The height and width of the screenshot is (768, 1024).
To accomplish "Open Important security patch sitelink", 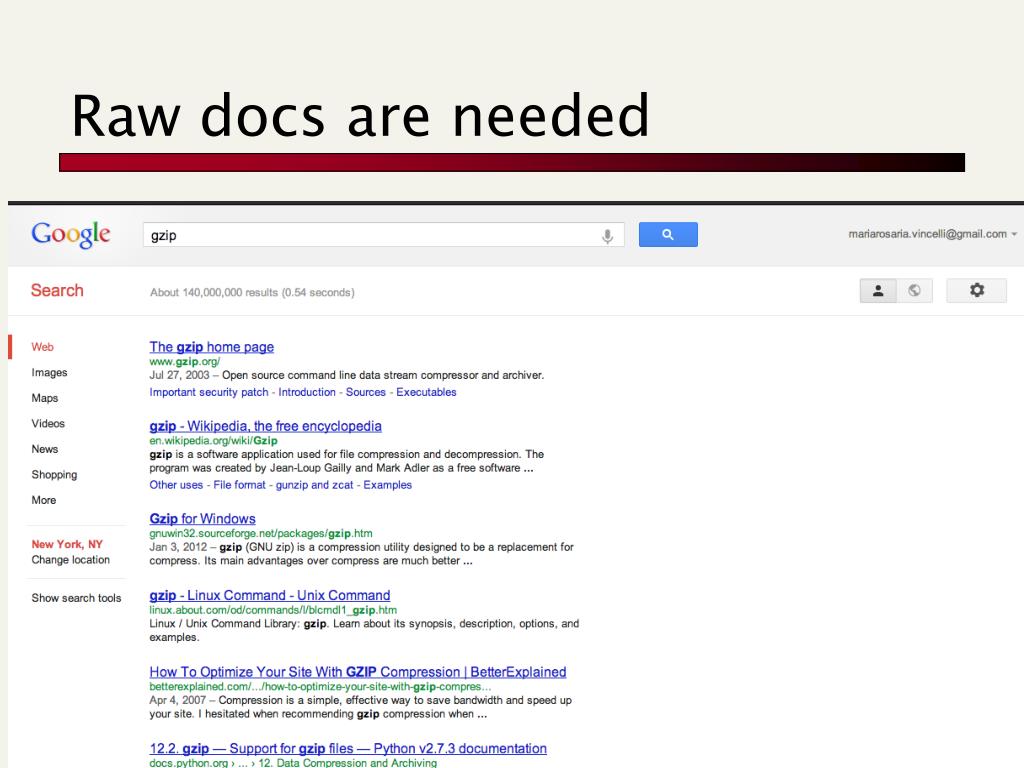I will point(209,392).
